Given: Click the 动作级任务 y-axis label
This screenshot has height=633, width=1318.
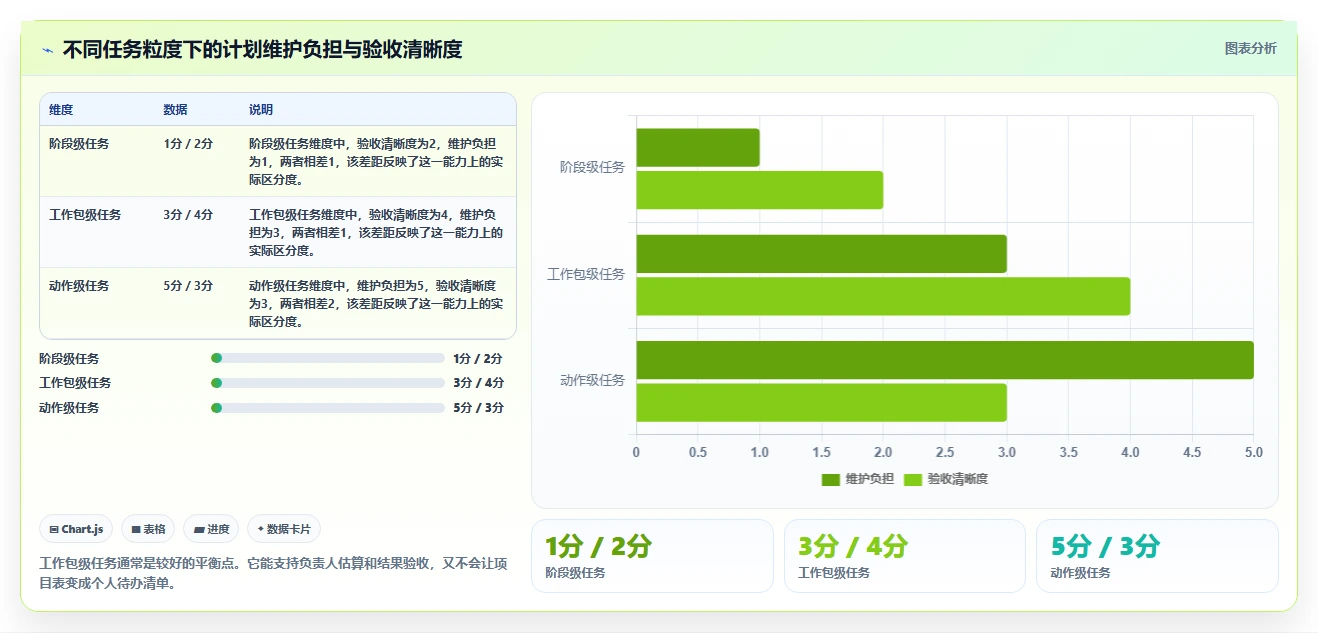Looking at the screenshot, I should coord(592,381).
